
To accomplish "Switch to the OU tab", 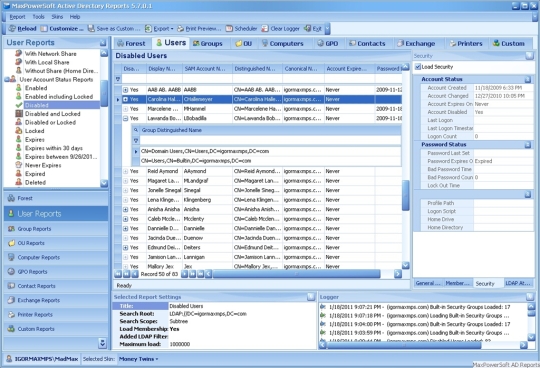I will [244, 43].
